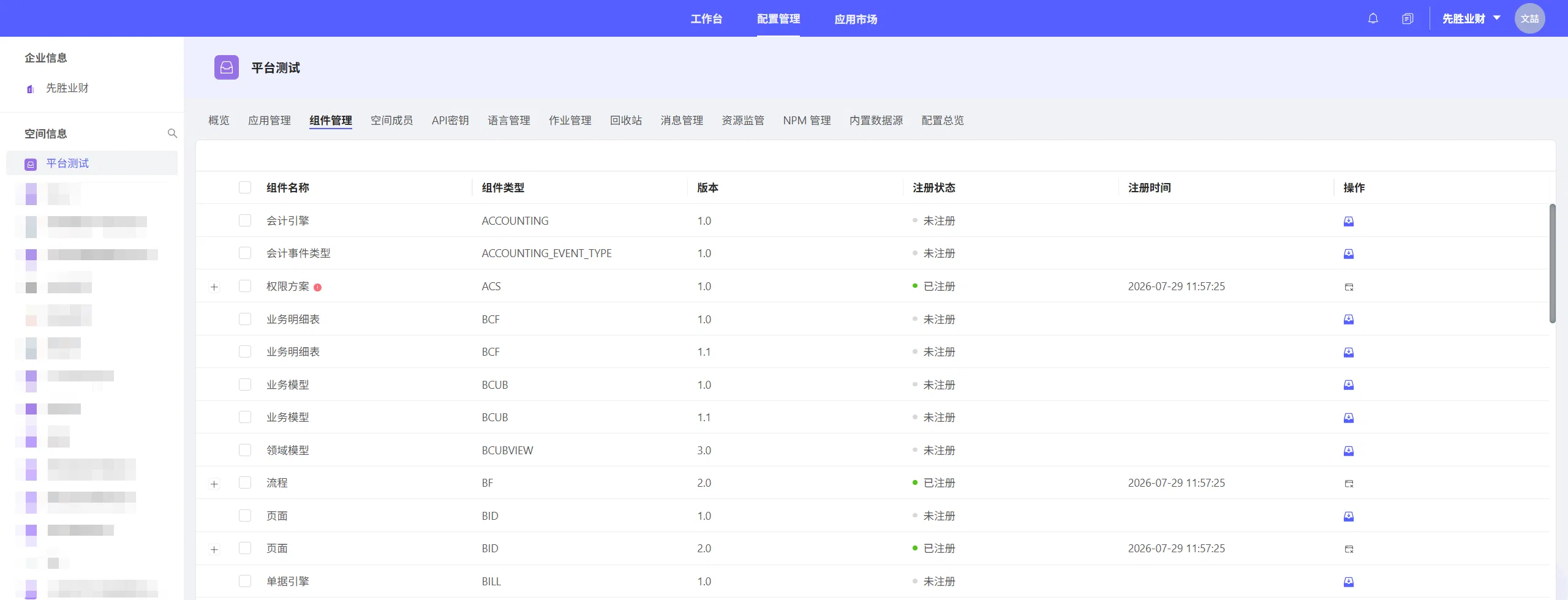Click the table's vertical scrollbar thumb
This screenshot has height=600, width=1568.
tap(1552, 263)
